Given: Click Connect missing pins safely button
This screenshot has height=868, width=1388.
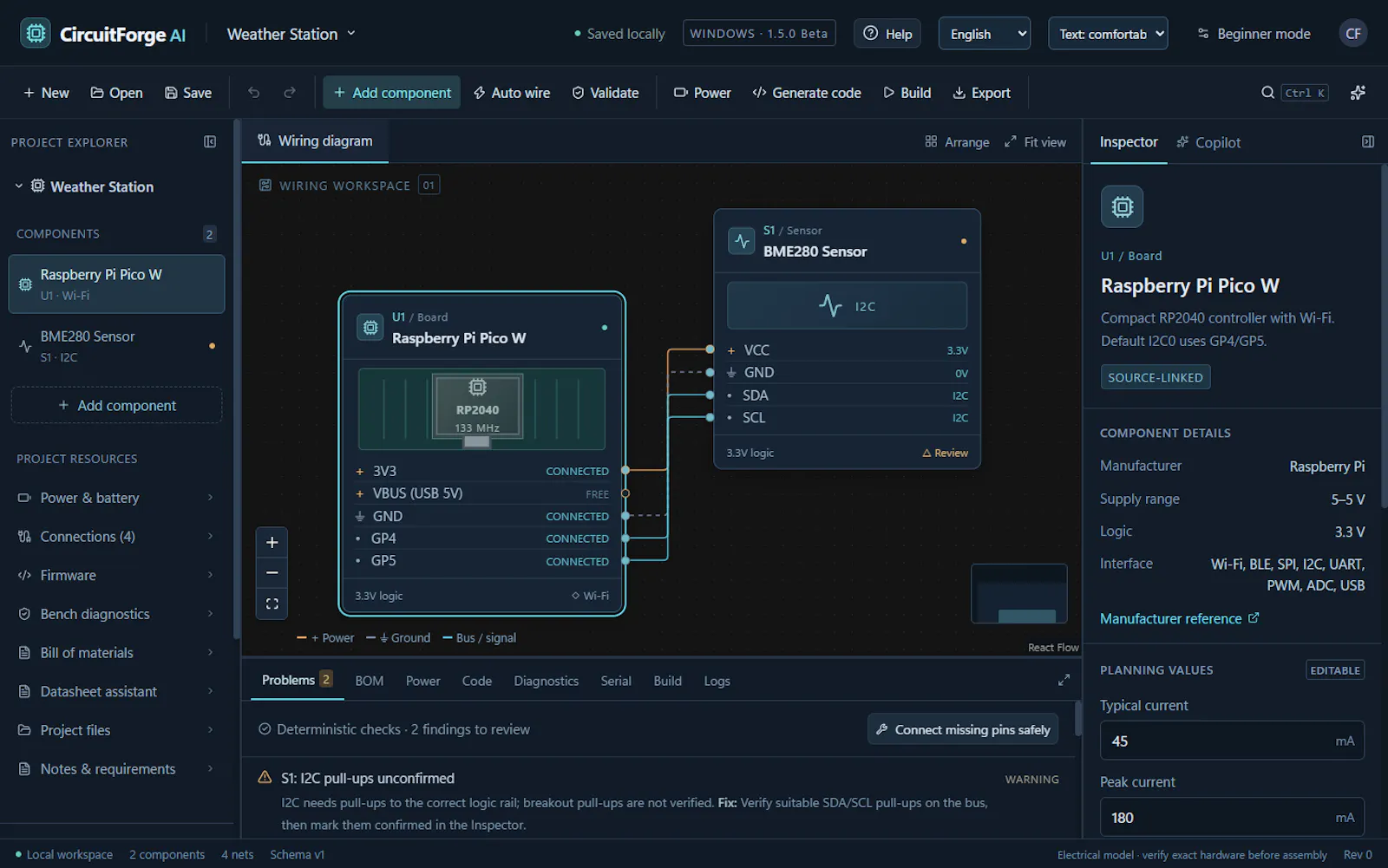Looking at the screenshot, I should click(x=963, y=729).
